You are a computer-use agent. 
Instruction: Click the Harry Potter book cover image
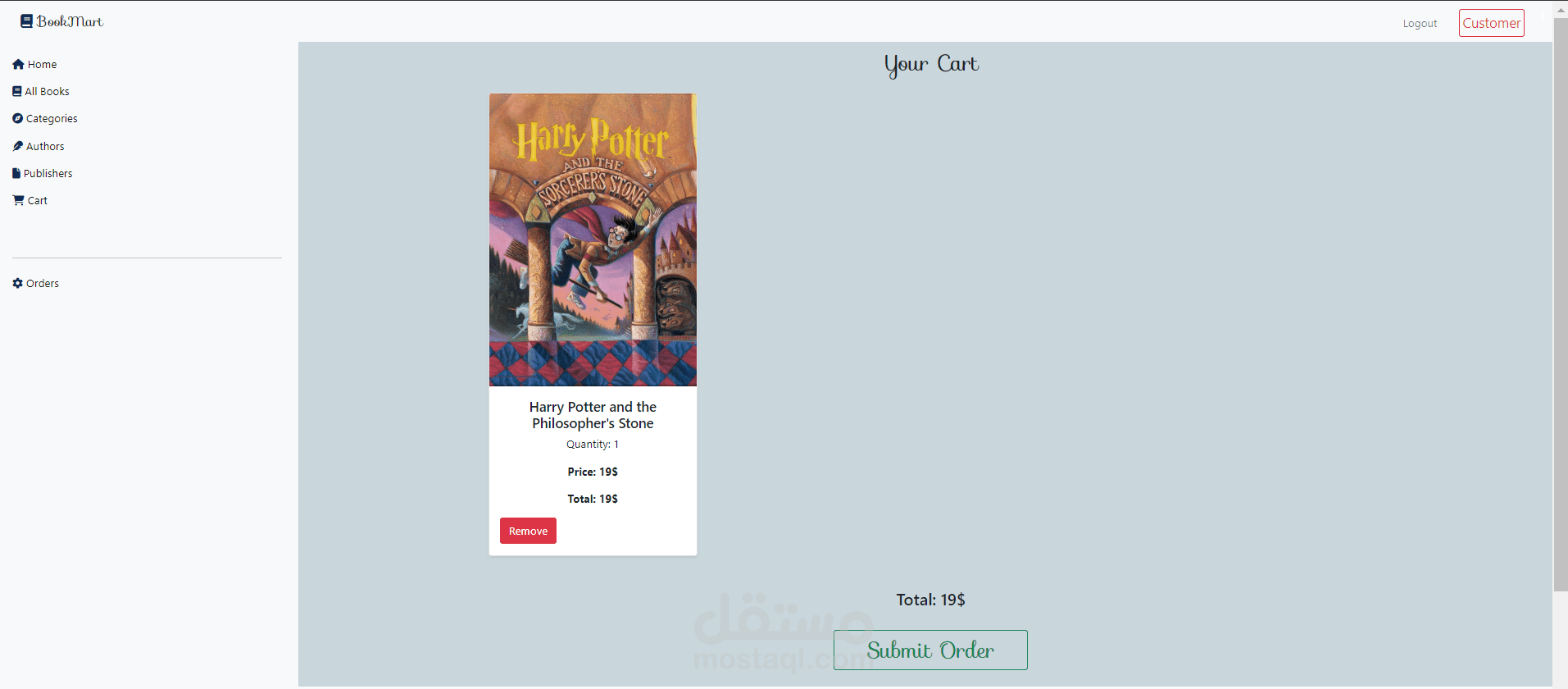click(x=593, y=240)
